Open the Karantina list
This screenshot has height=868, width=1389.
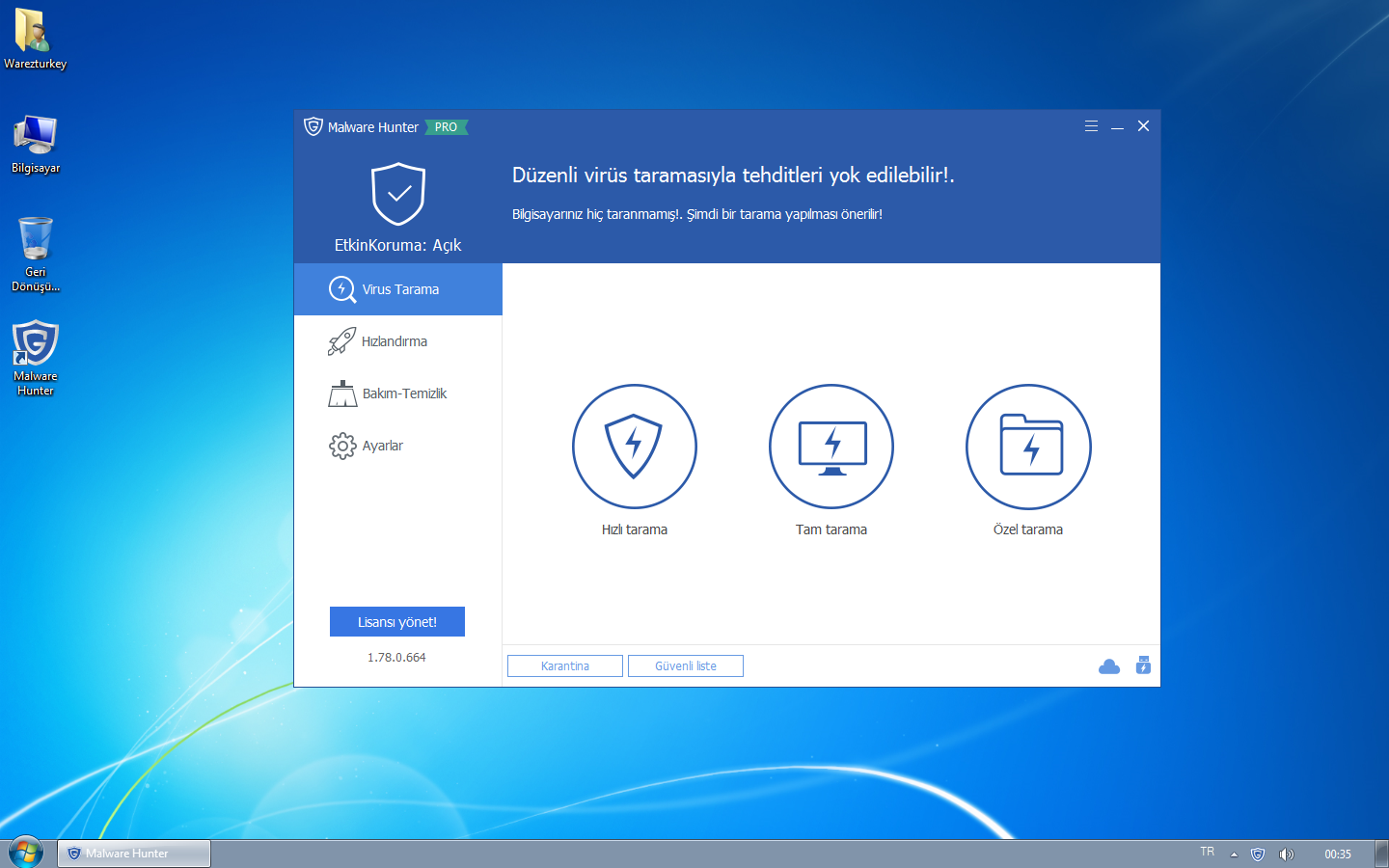(565, 666)
